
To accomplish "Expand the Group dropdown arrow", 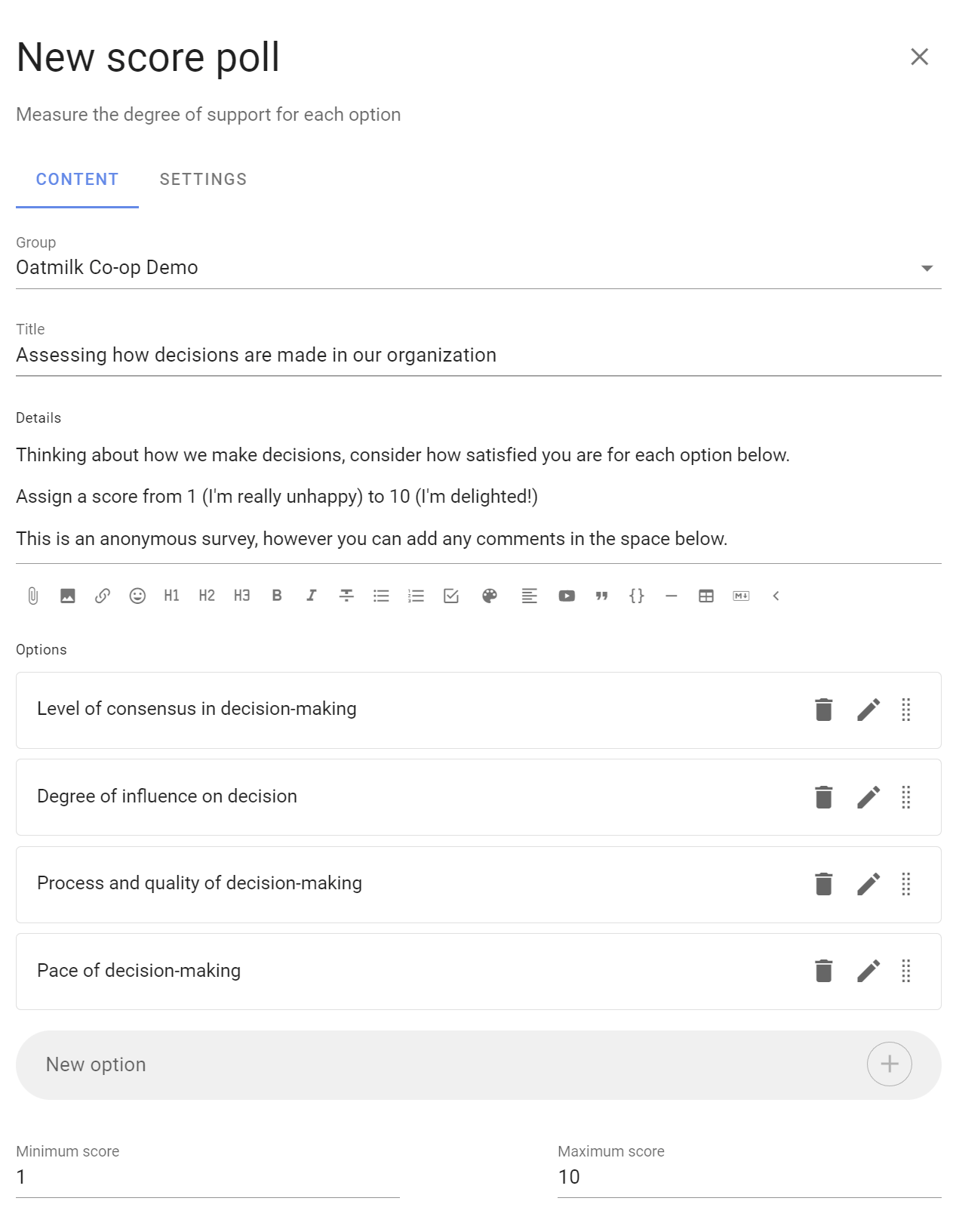I will [x=927, y=268].
